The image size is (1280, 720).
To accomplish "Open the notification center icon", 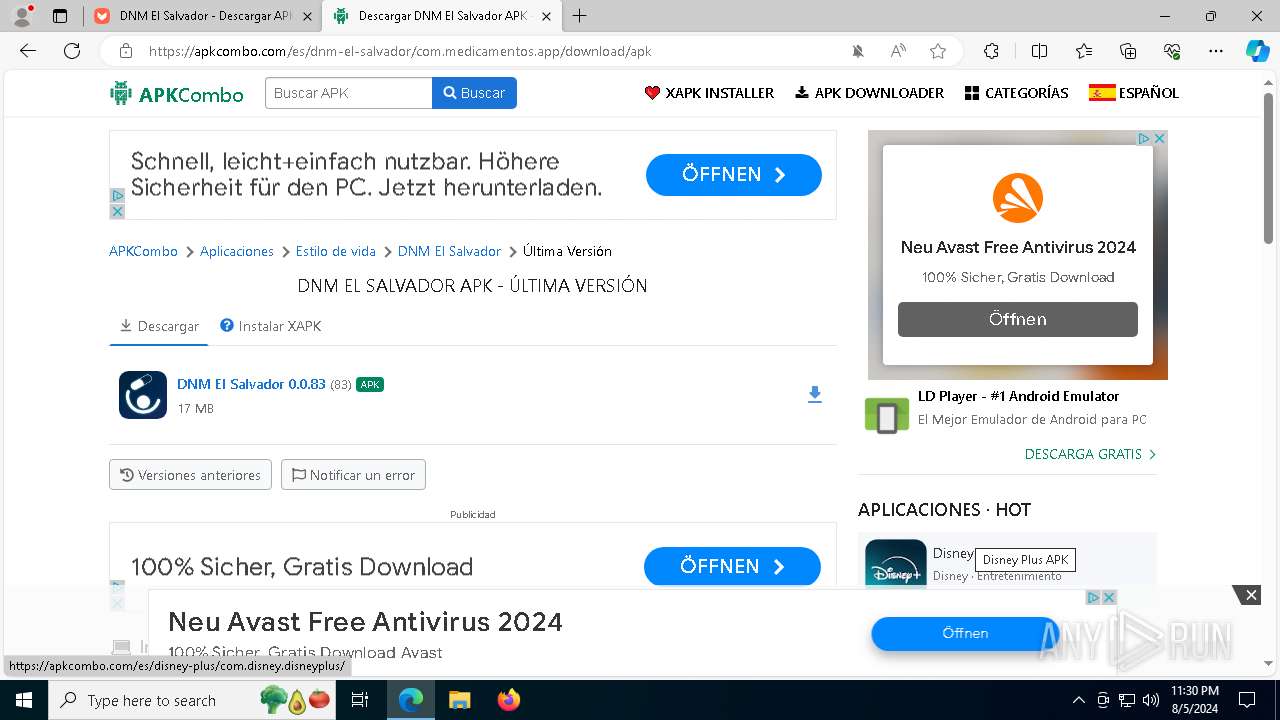I will tap(1247, 700).
